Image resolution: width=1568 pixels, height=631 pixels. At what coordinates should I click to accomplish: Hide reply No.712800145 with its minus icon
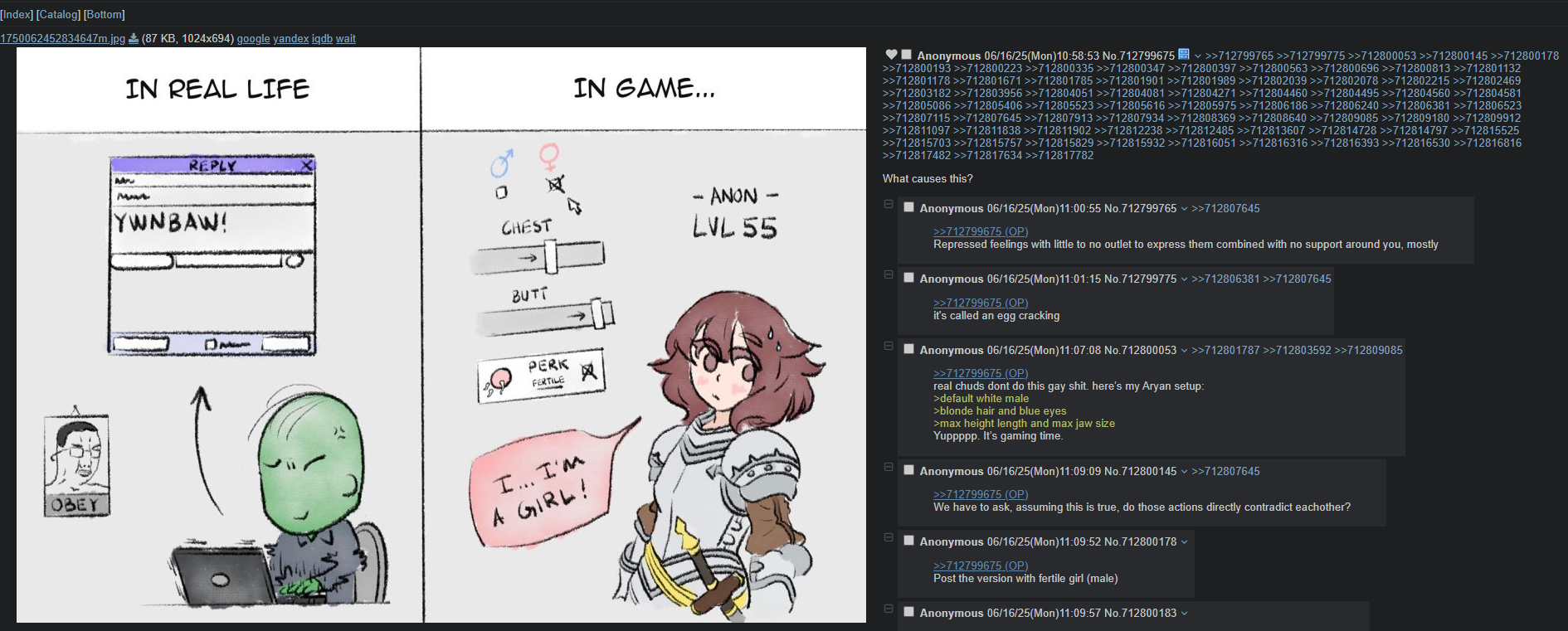pyautogui.click(x=888, y=467)
